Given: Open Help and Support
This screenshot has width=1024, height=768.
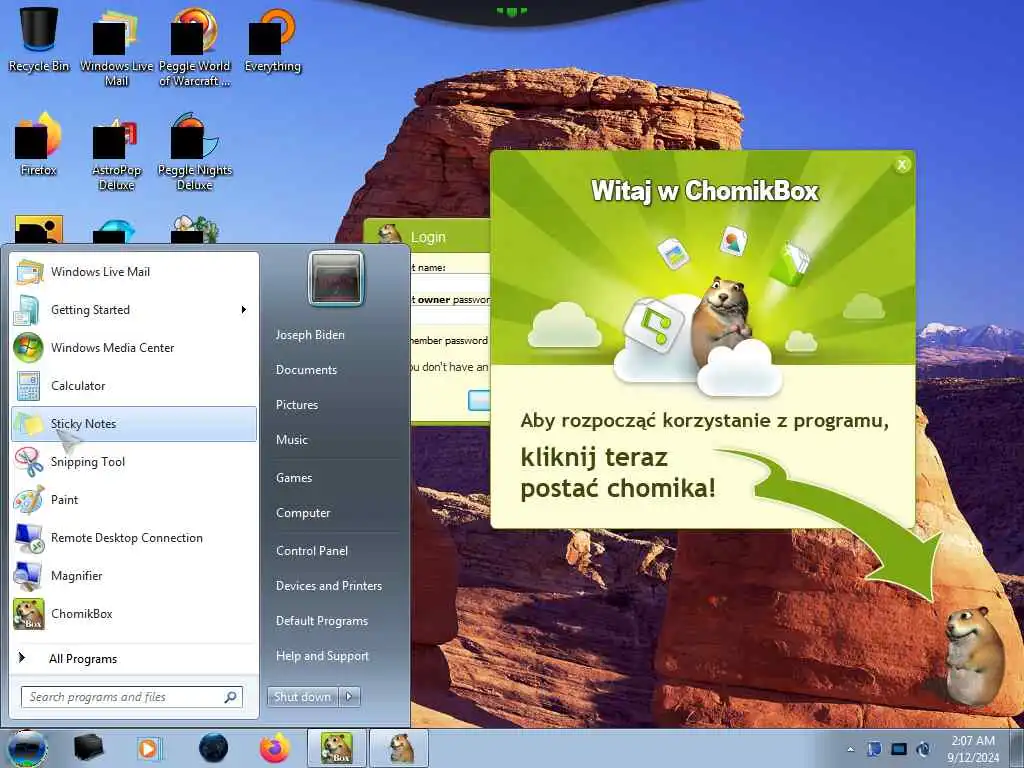Looking at the screenshot, I should pos(323,656).
